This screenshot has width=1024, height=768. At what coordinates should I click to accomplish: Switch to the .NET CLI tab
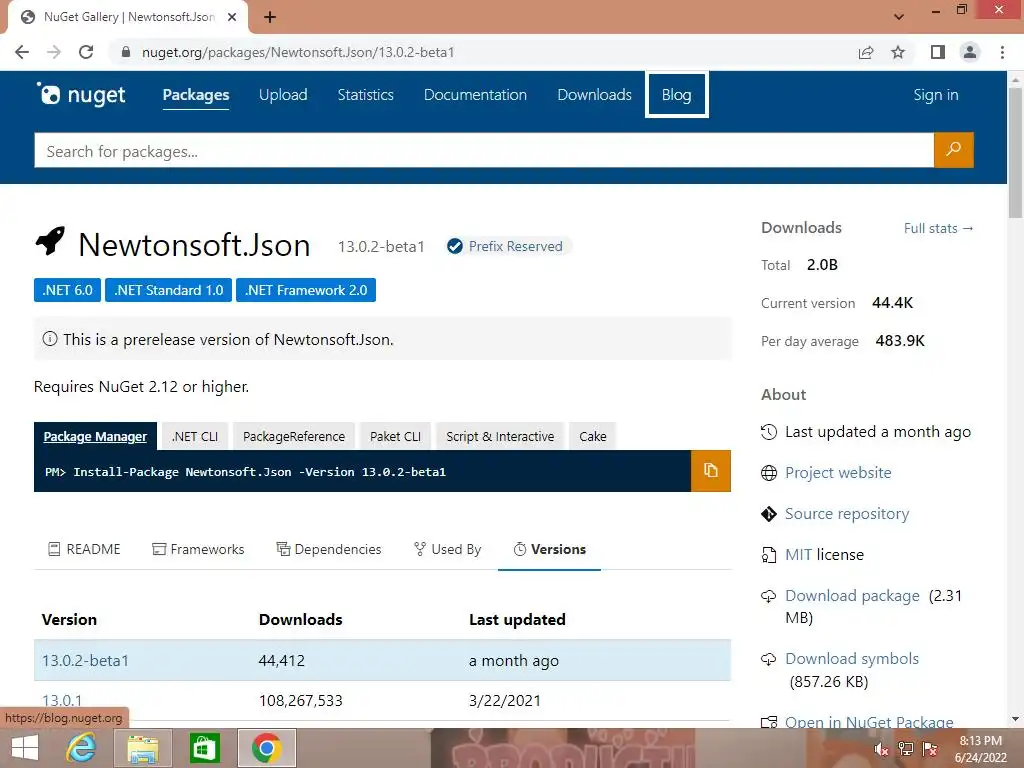(x=195, y=436)
